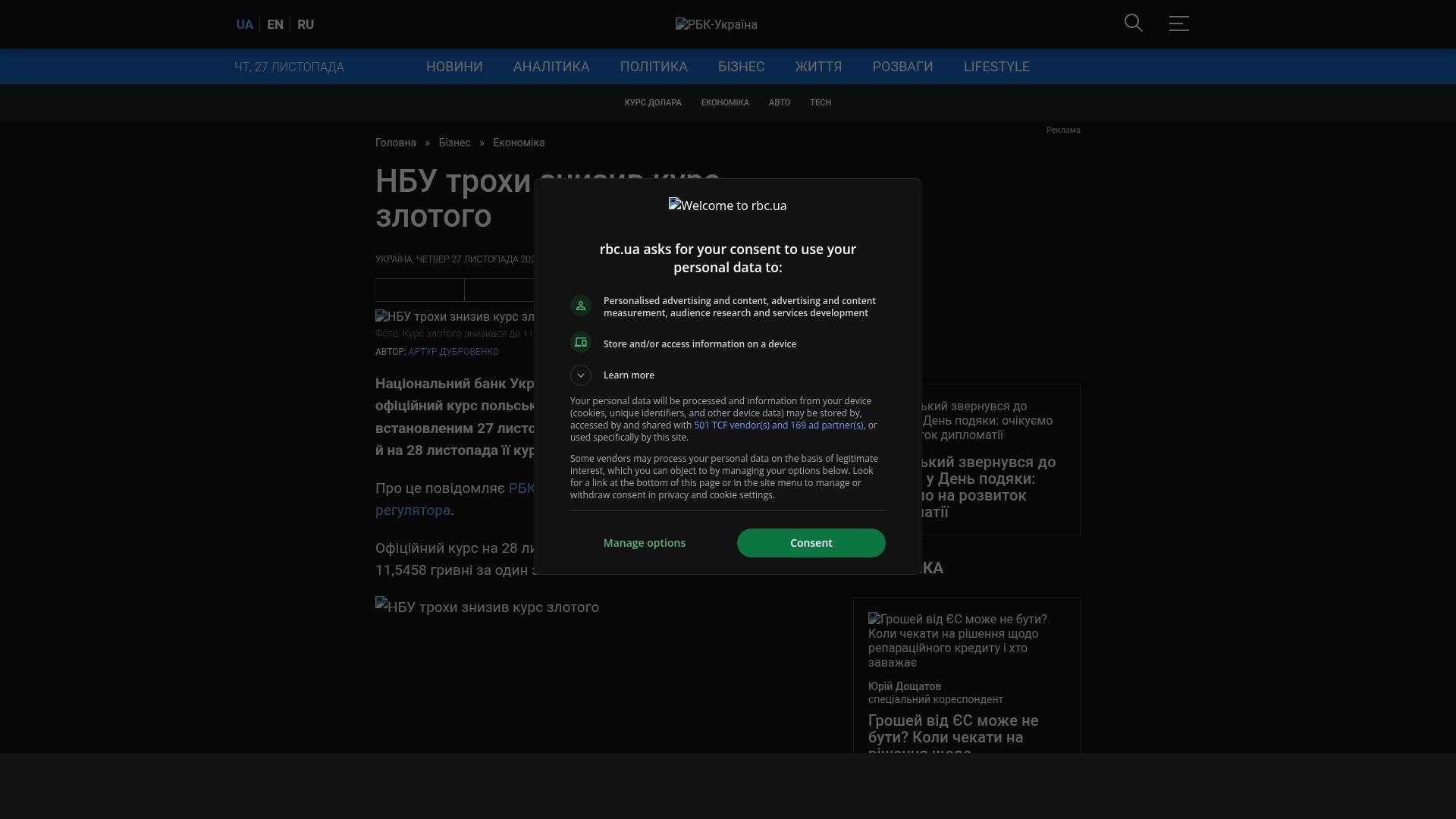Open the search magnifier icon
The width and height of the screenshot is (1456, 819).
pos(1133,24)
